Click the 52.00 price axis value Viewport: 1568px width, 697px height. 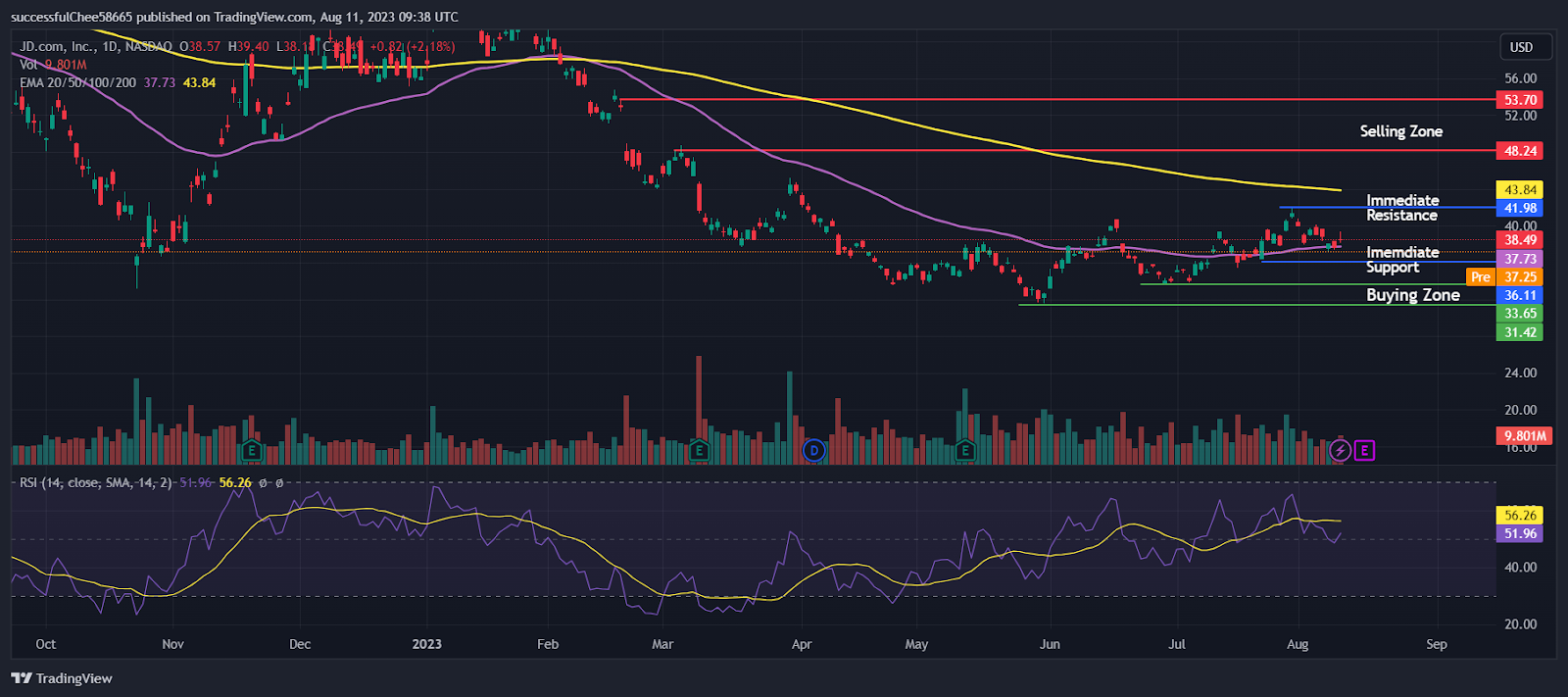(x=1520, y=116)
